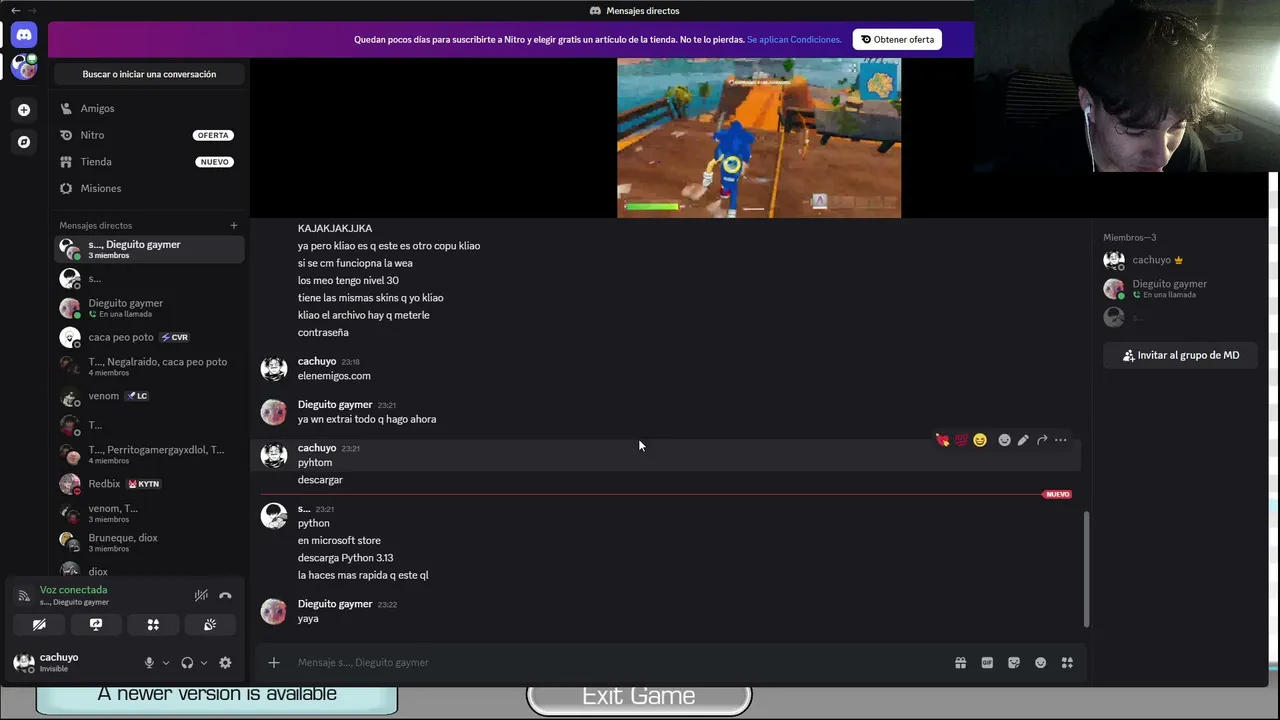Open the T..., Negalraido, caca peo poto group

(x=149, y=366)
